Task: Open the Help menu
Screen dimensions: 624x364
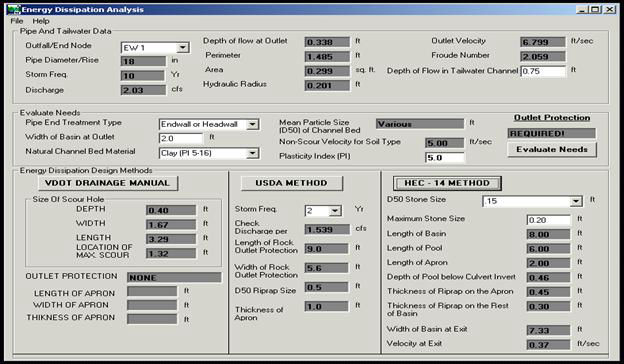Action: (41, 21)
